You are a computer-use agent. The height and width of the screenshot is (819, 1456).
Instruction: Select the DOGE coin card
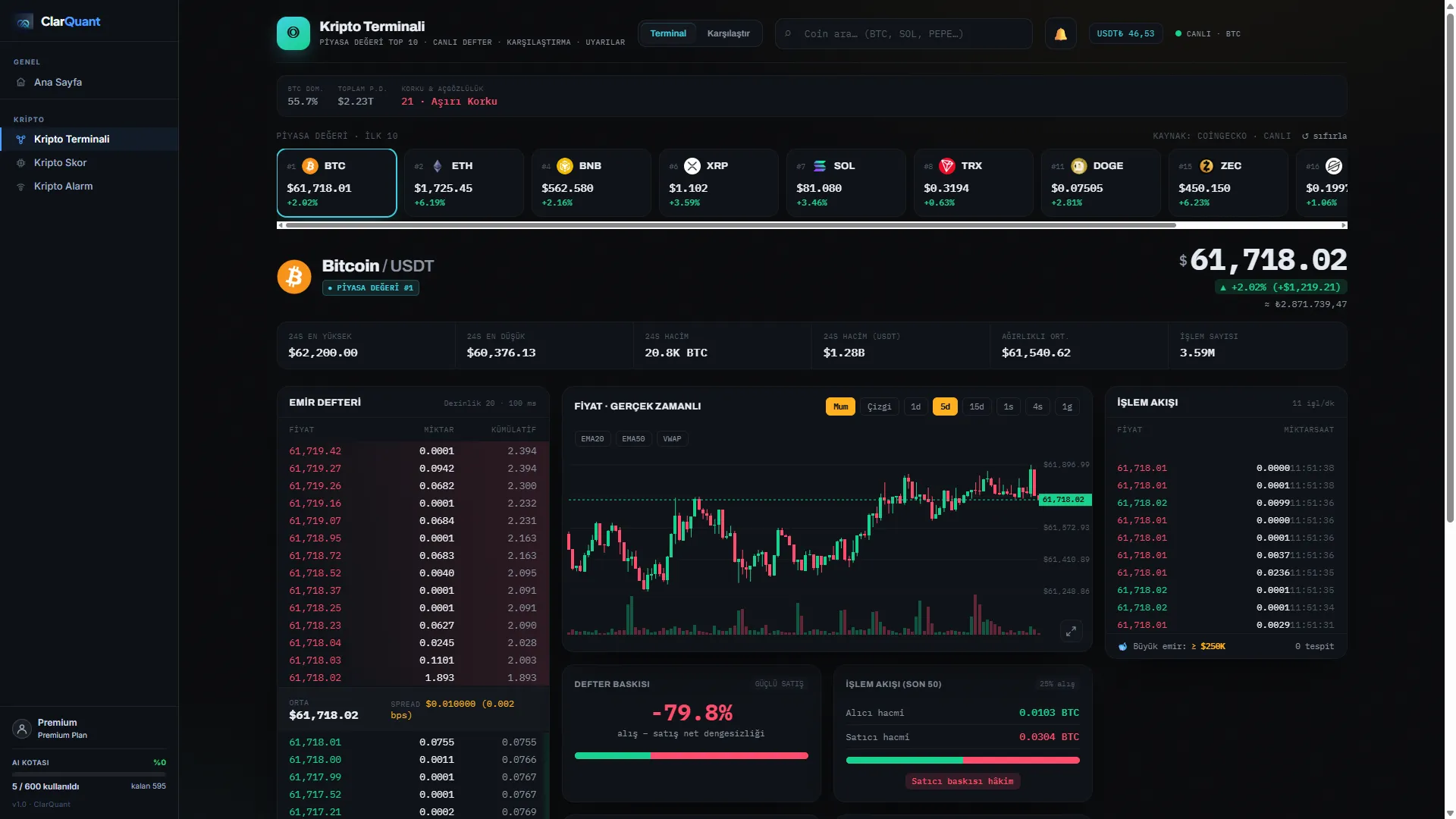tap(1100, 183)
